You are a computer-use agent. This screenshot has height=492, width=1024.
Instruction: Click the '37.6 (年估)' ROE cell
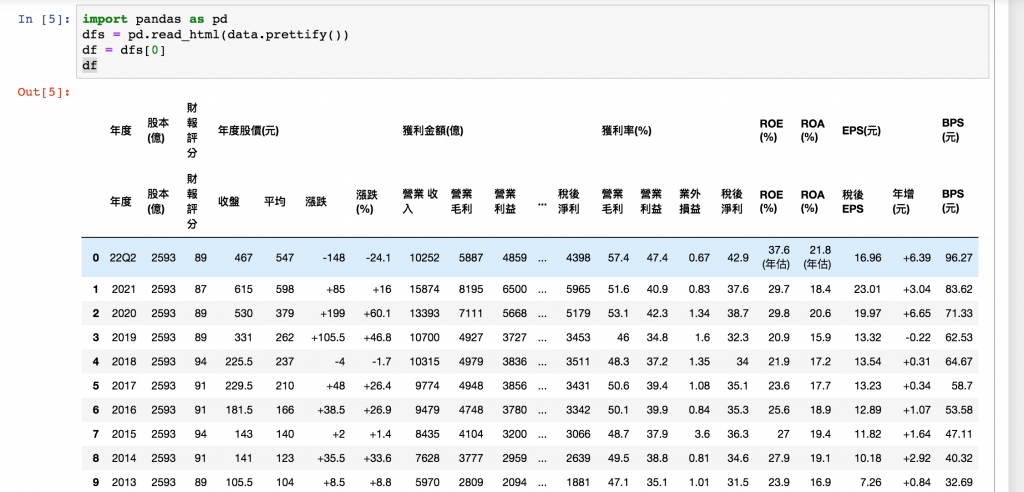tap(776, 258)
